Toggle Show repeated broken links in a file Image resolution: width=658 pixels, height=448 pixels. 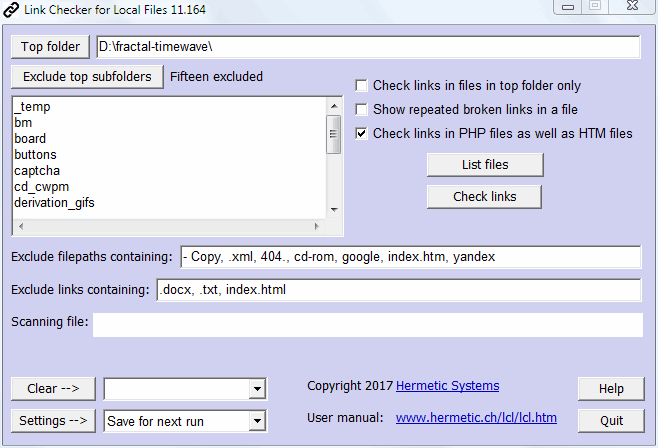[x=361, y=109]
